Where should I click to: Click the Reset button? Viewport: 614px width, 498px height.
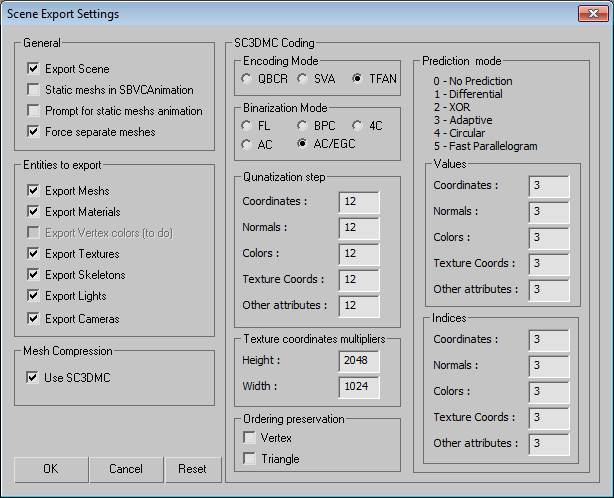193,469
